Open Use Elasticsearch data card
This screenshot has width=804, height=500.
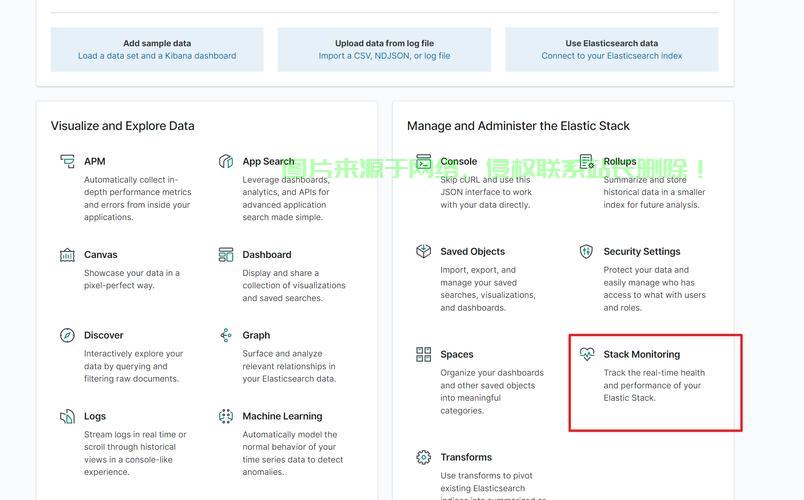point(612,50)
